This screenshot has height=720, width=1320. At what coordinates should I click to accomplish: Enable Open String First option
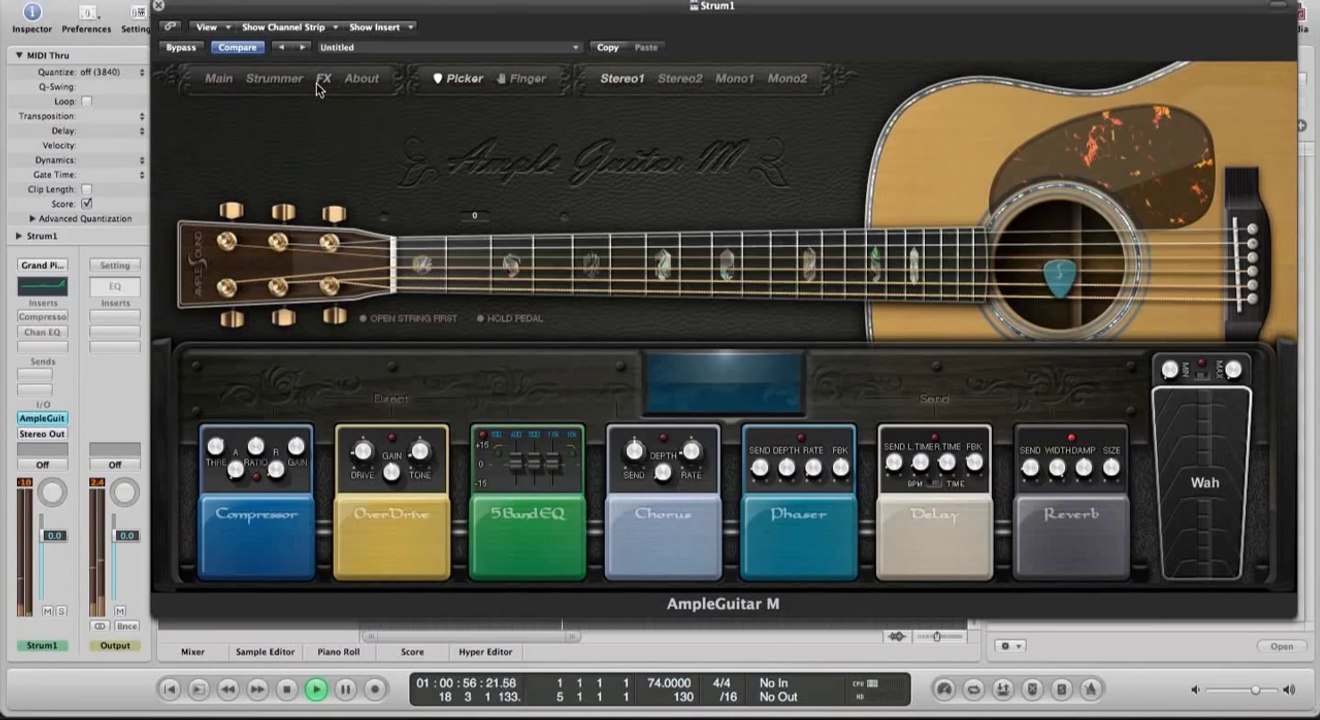click(x=409, y=318)
